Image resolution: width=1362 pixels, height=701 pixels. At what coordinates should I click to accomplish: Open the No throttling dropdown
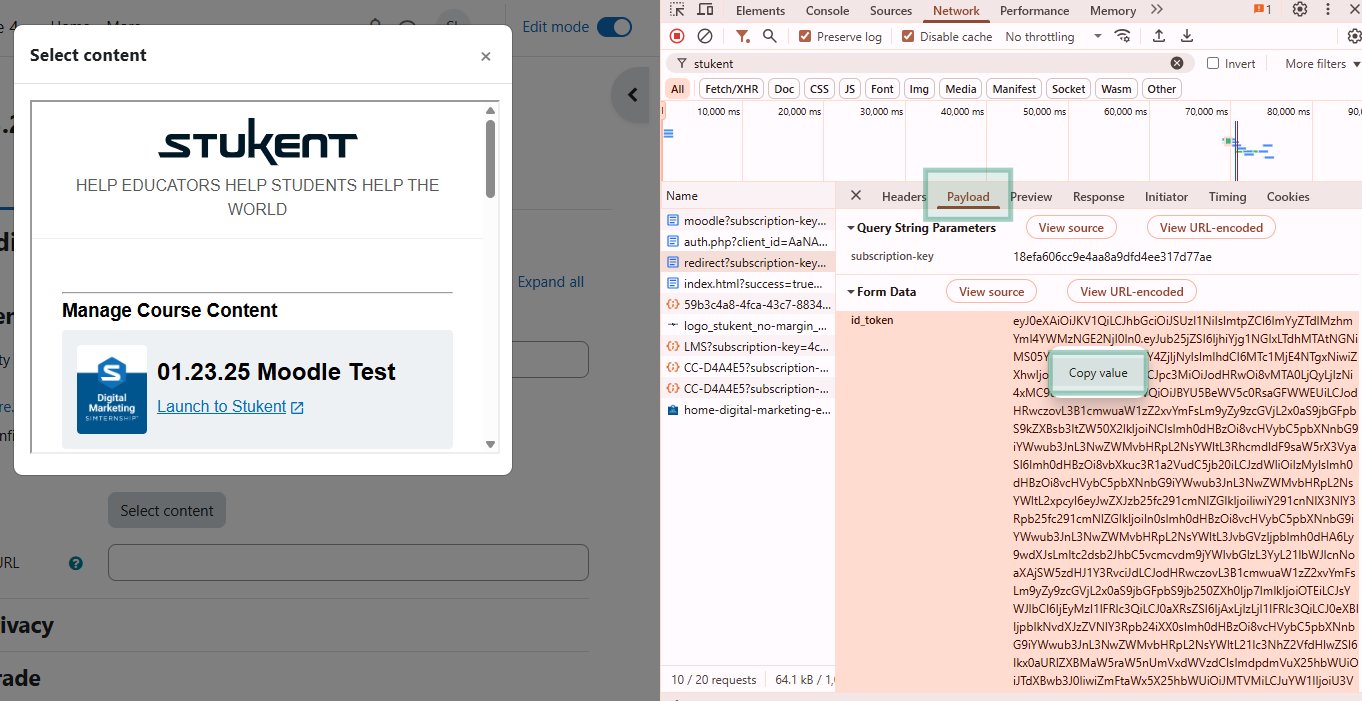pyautogui.click(x=1053, y=36)
